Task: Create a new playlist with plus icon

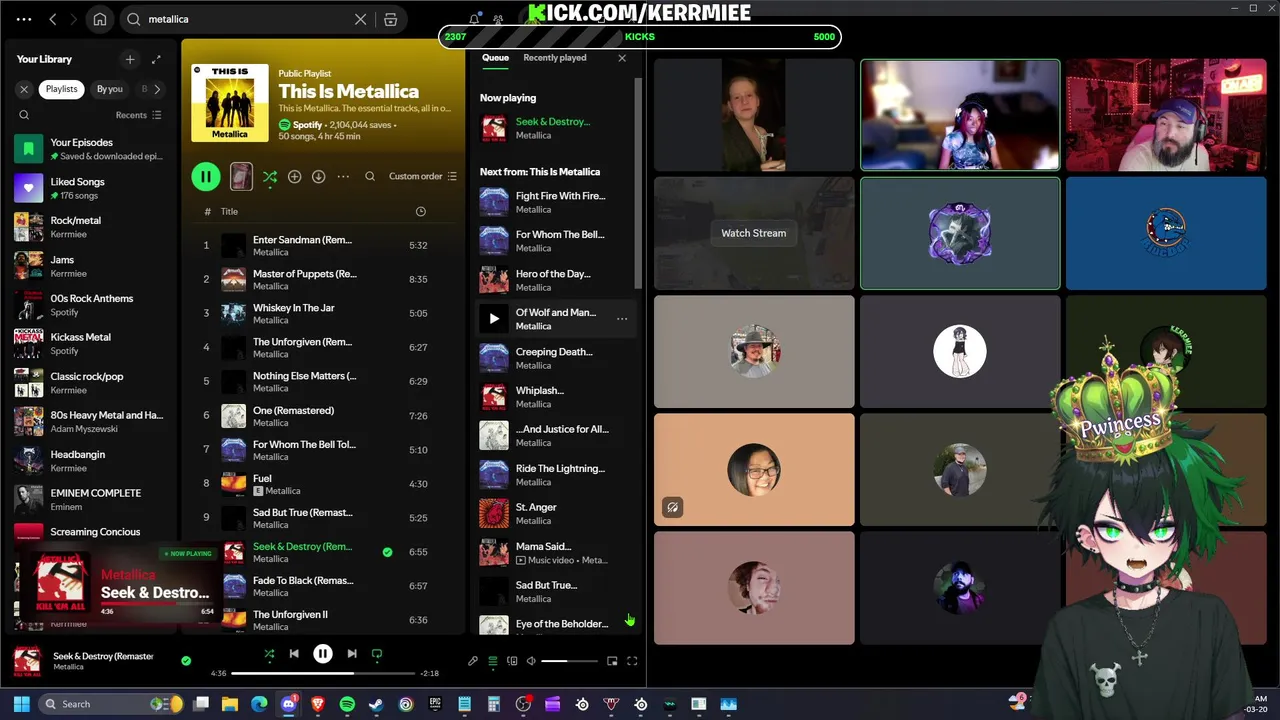Action: tap(129, 59)
